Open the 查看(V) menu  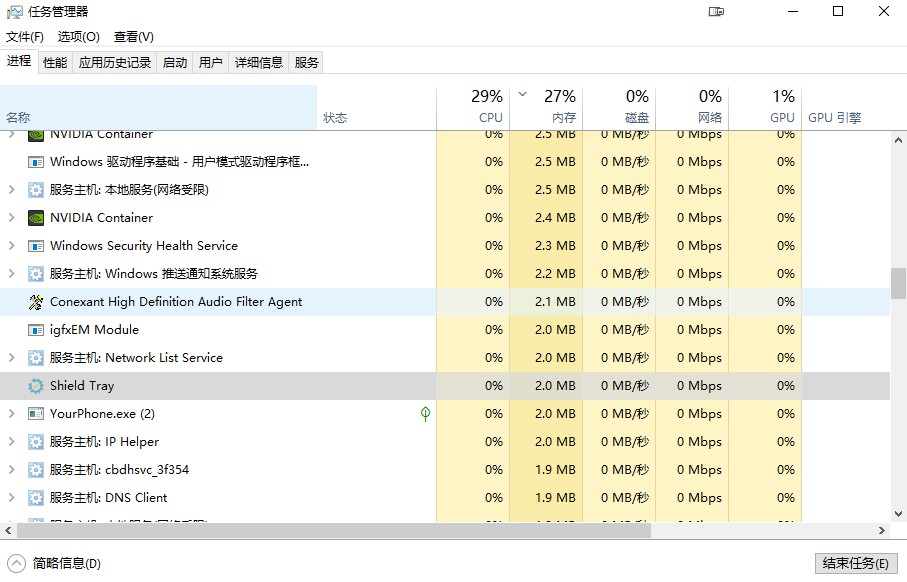[x=133, y=35]
